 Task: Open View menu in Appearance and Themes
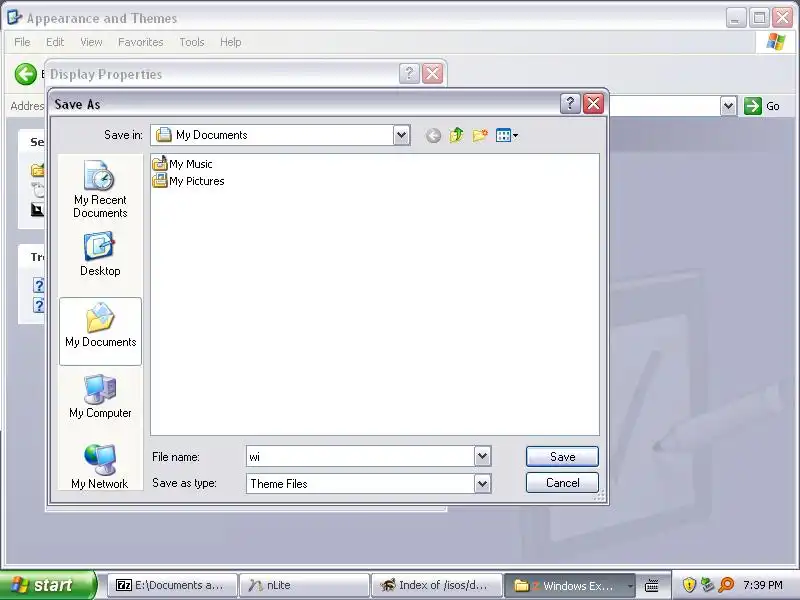(x=91, y=42)
